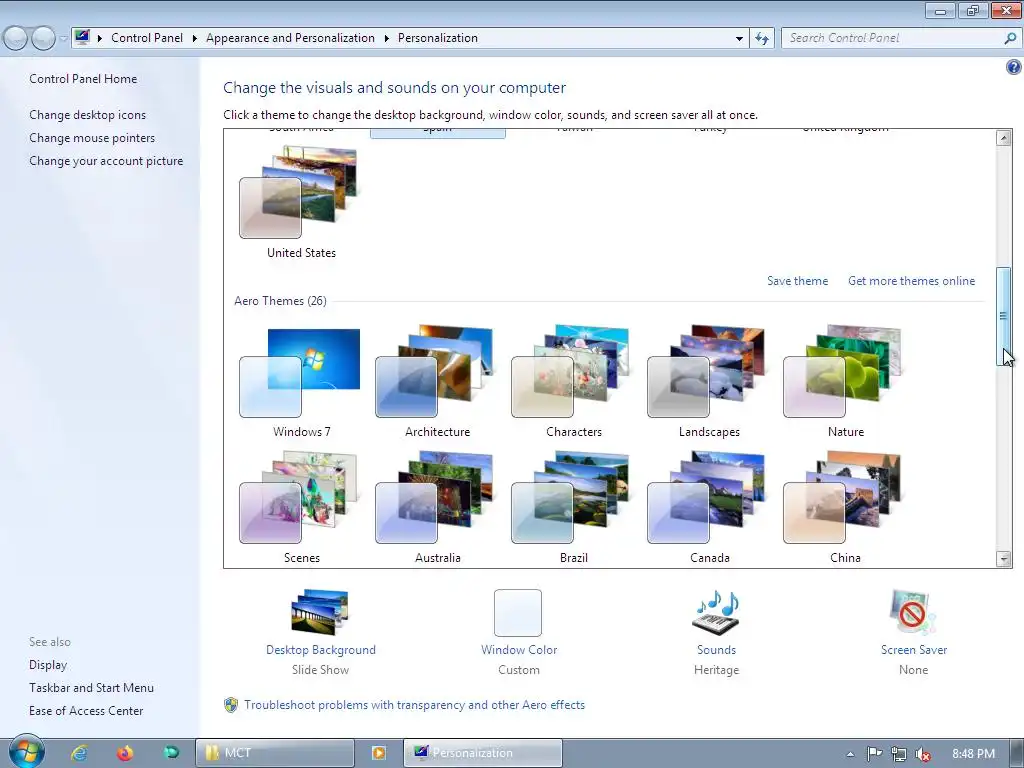Click the muted volume tray icon
Screen dimensions: 1024x768
[922, 754]
